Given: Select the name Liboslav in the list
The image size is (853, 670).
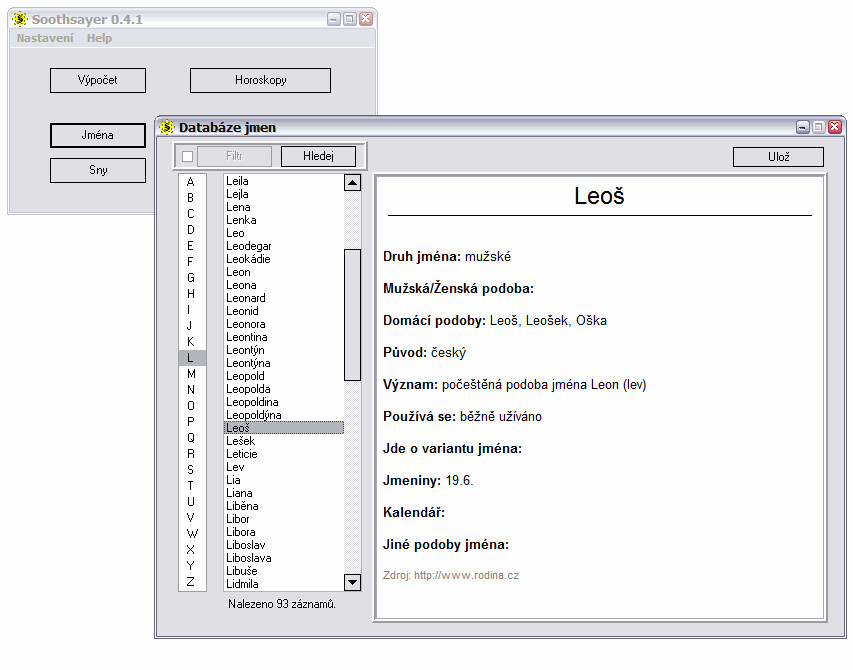Looking at the screenshot, I should (284, 545).
